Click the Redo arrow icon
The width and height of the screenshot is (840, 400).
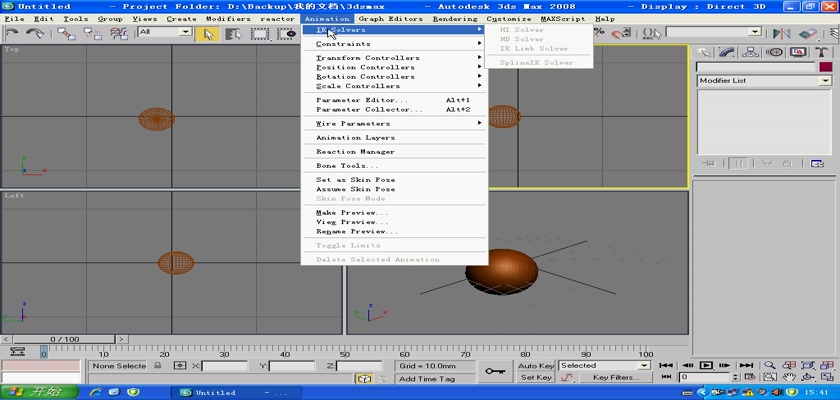click(x=35, y=34)
